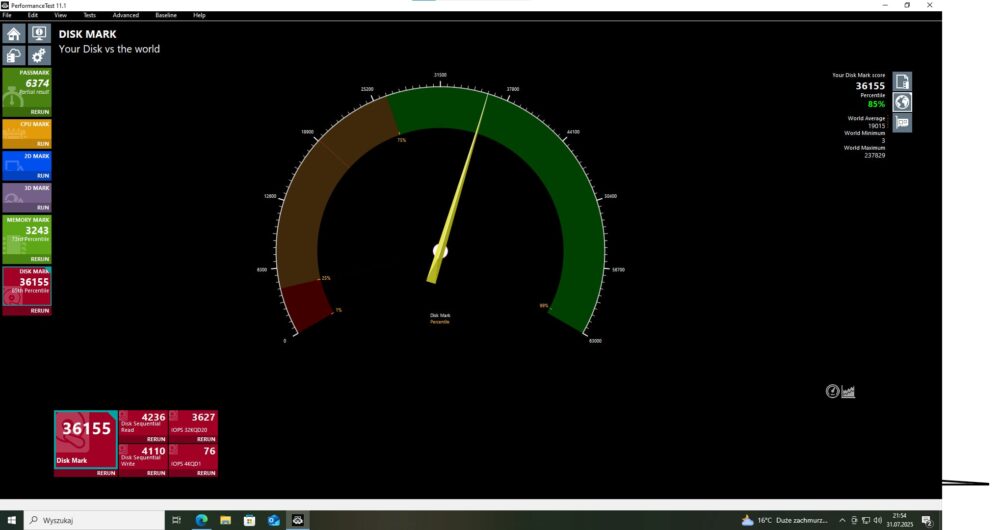This screenshot has height=530, width=1000.
Task: Click the volume speaker tray icon
Action: [878, 520]
